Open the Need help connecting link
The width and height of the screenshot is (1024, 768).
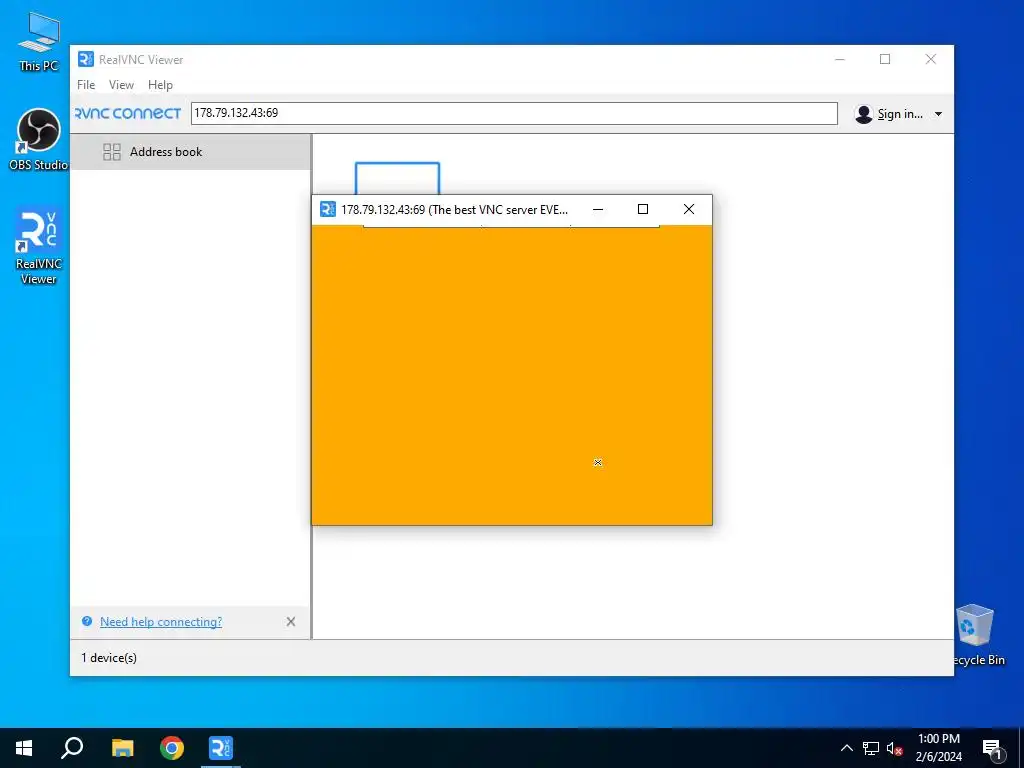pyautogui.click(x=161, y=622)
